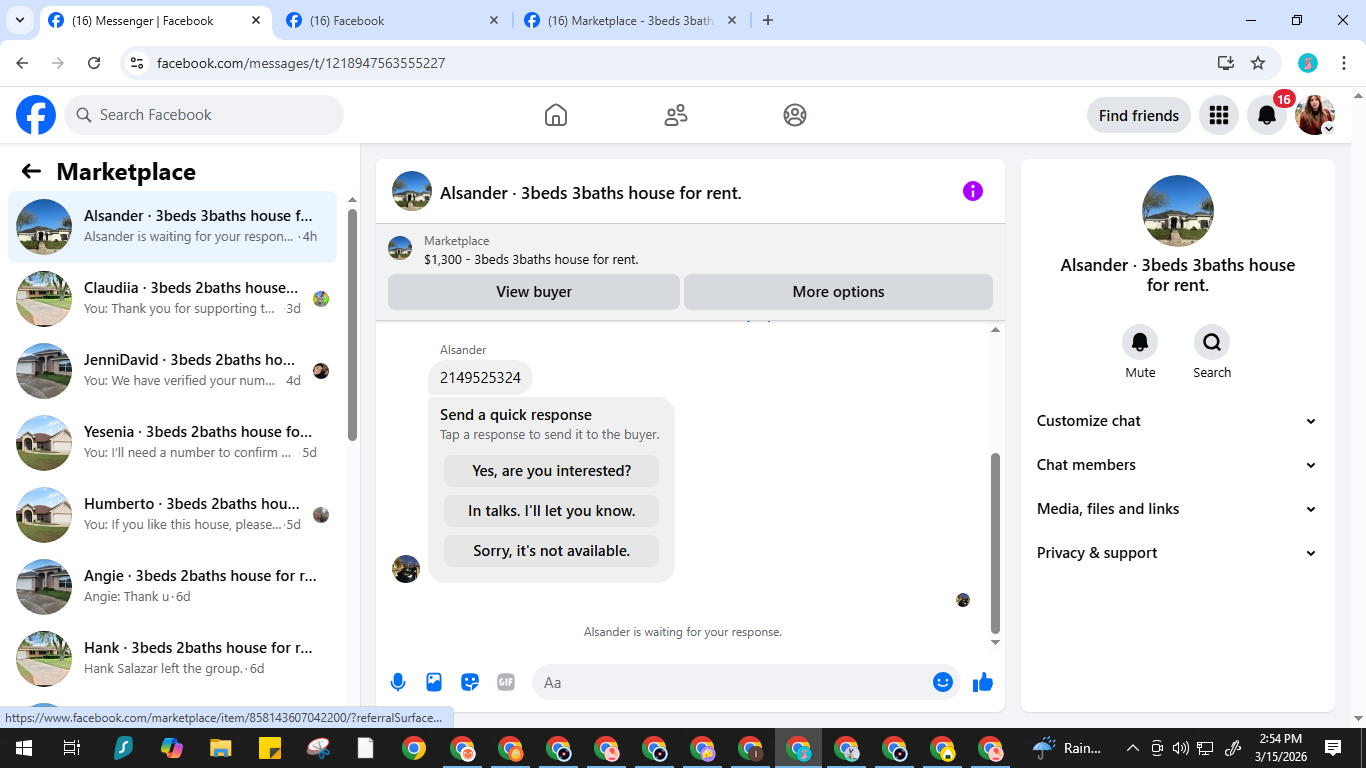1366x768 pixels.
Task: Open the Groups icon in top navigation
Action: pyautogui.click(x=795, y=115)
